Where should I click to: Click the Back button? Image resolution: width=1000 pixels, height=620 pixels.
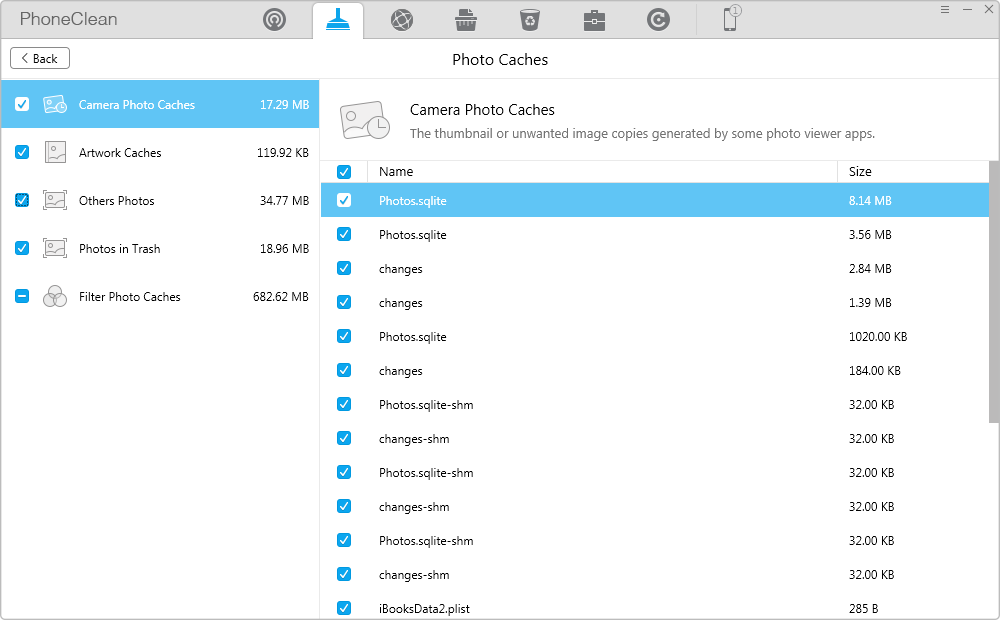pos(40,59)
